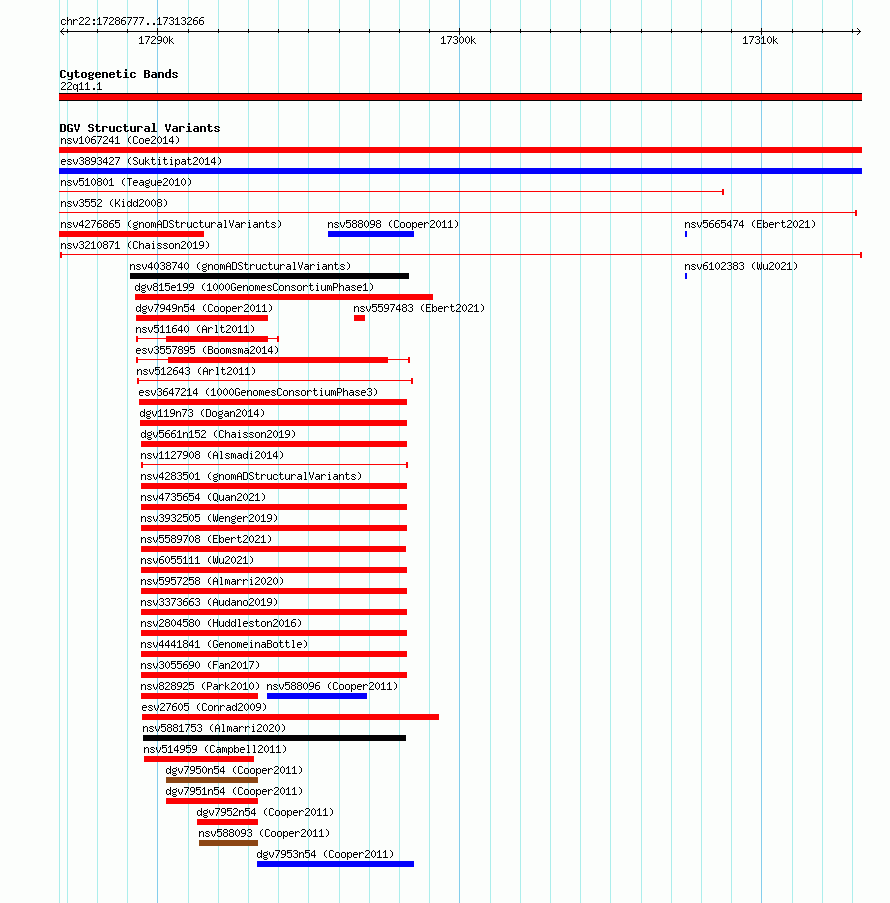Click the nsv588098 (Cooper2011) label

pos(393,224)
